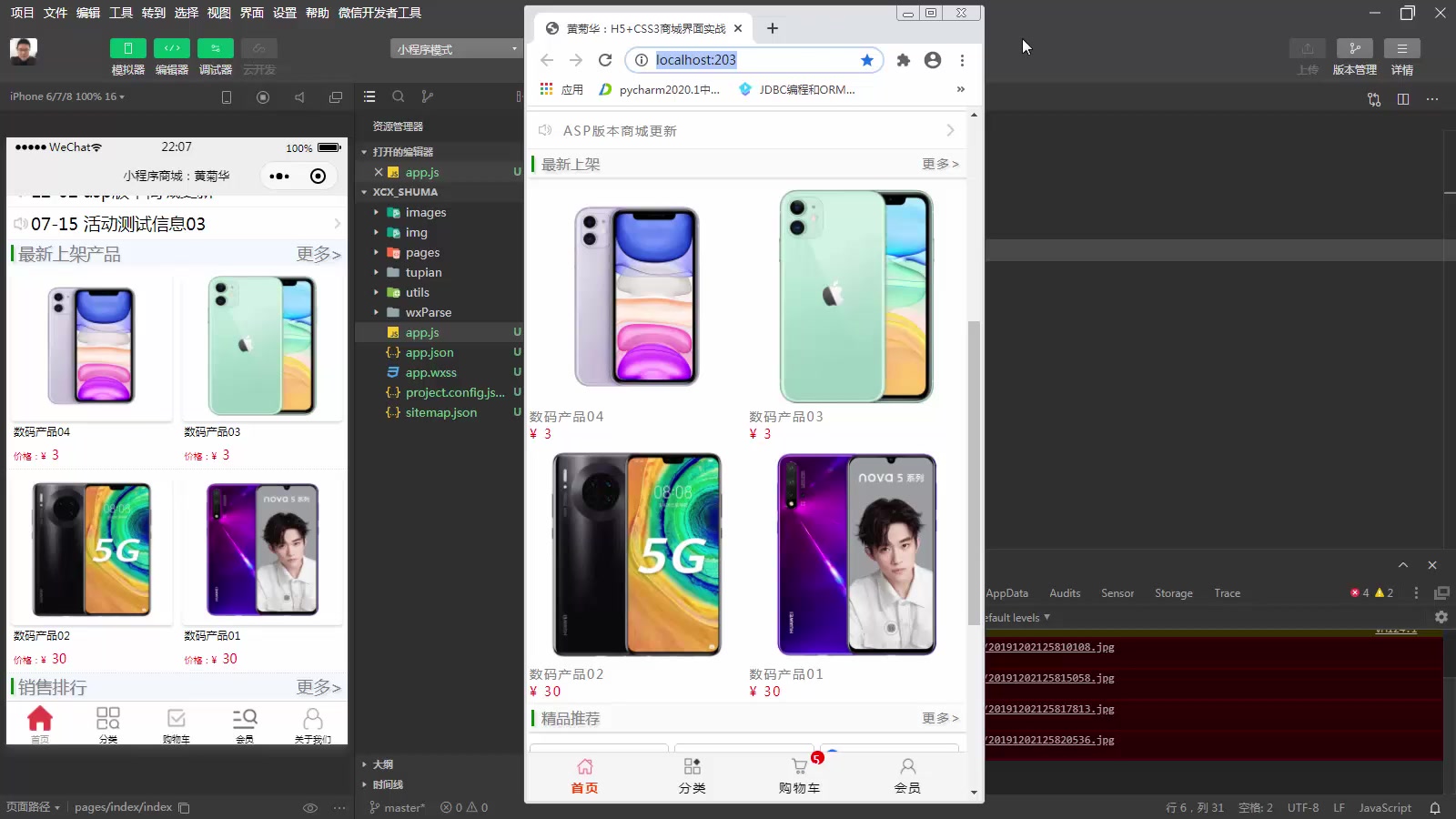Open the search icon in the editor sidebar
Image resolution: width=1456 pixels, height=819 pixels.
tap(399, 96)
